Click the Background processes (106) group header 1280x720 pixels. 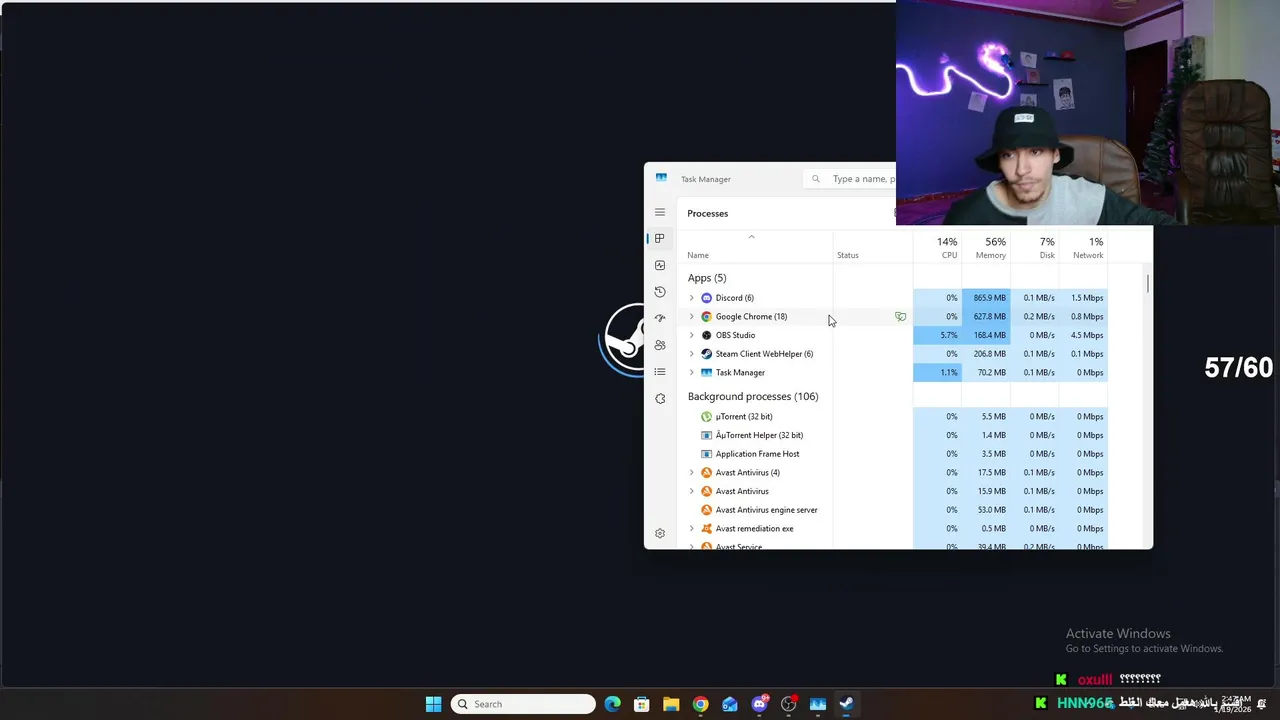click(753, 396)
